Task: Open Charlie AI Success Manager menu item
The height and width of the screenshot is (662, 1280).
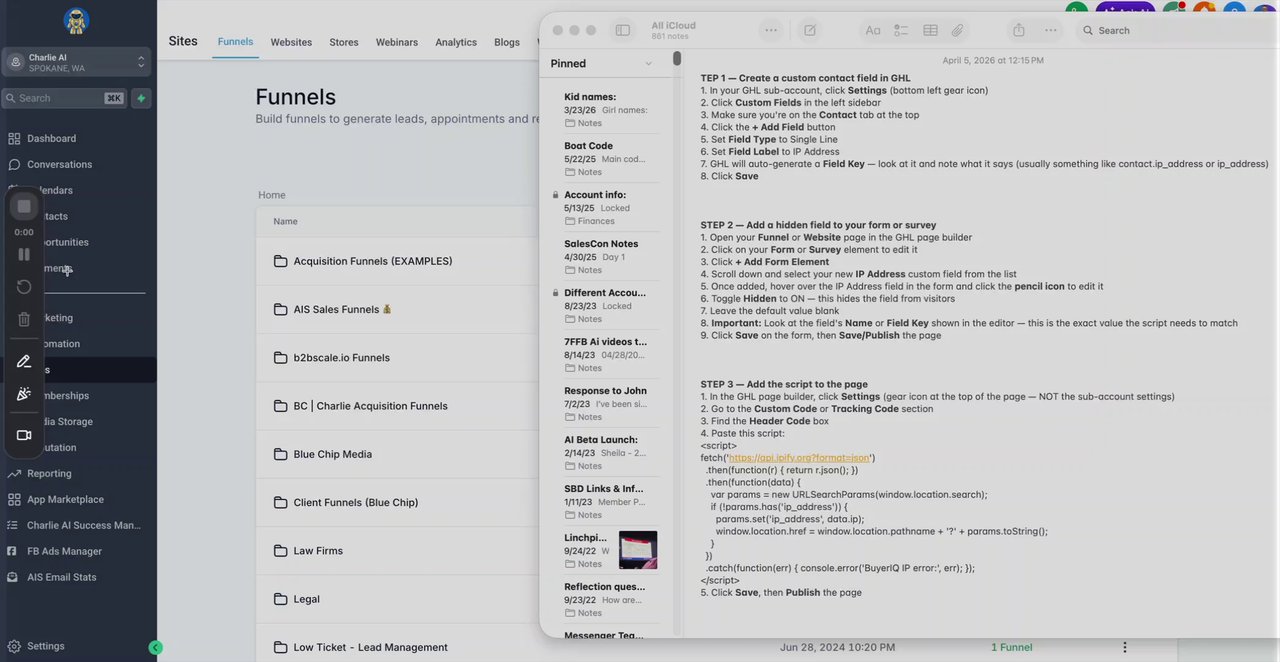Action: pos(84,525)
